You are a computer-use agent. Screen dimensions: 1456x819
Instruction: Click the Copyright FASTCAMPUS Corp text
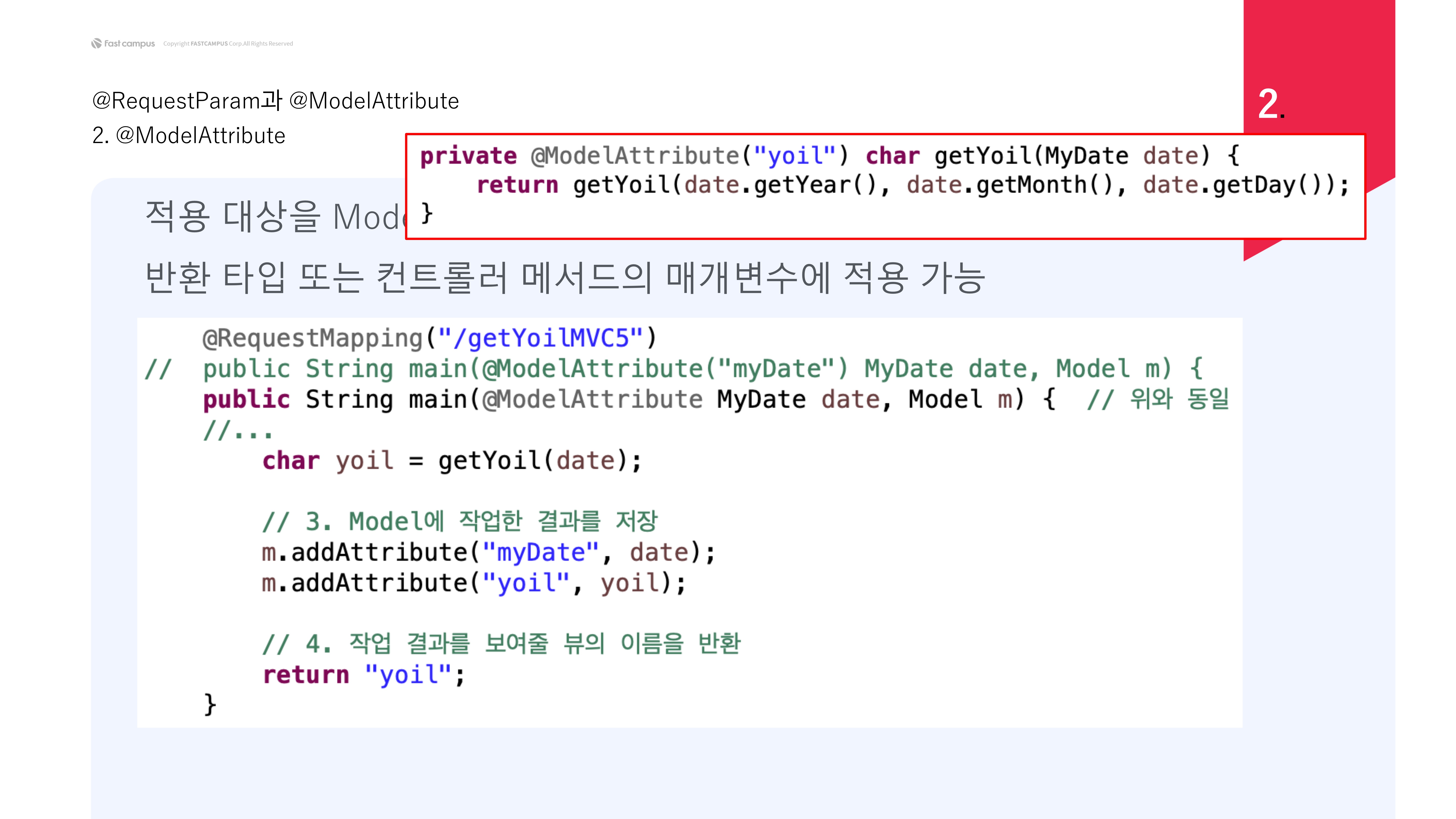tap(228, 43)
